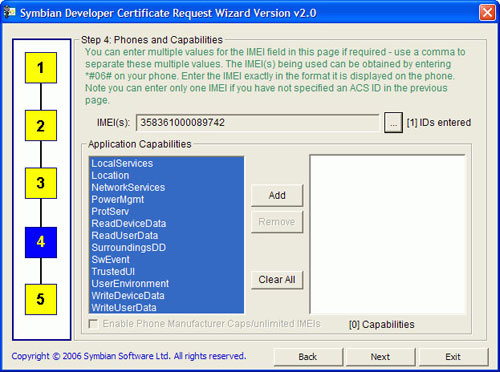500x372 pixels.
Task: Proceed with the Next button
Action: [380, 357]
